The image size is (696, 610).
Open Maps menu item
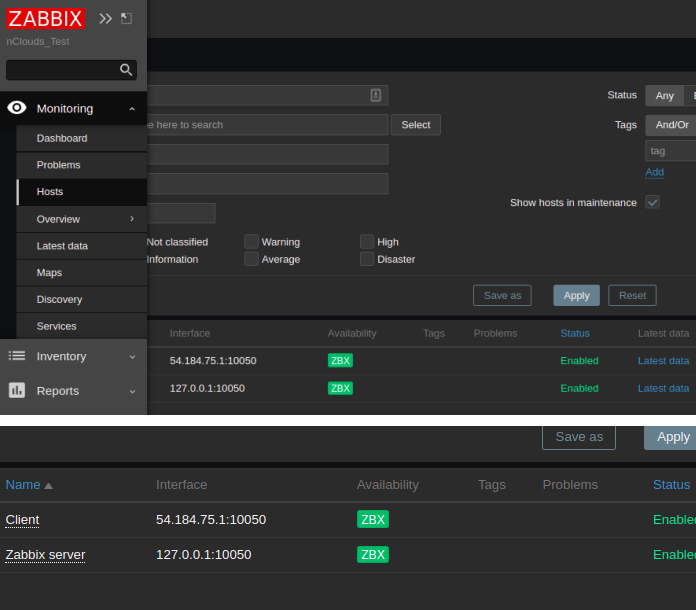(82, 273)
